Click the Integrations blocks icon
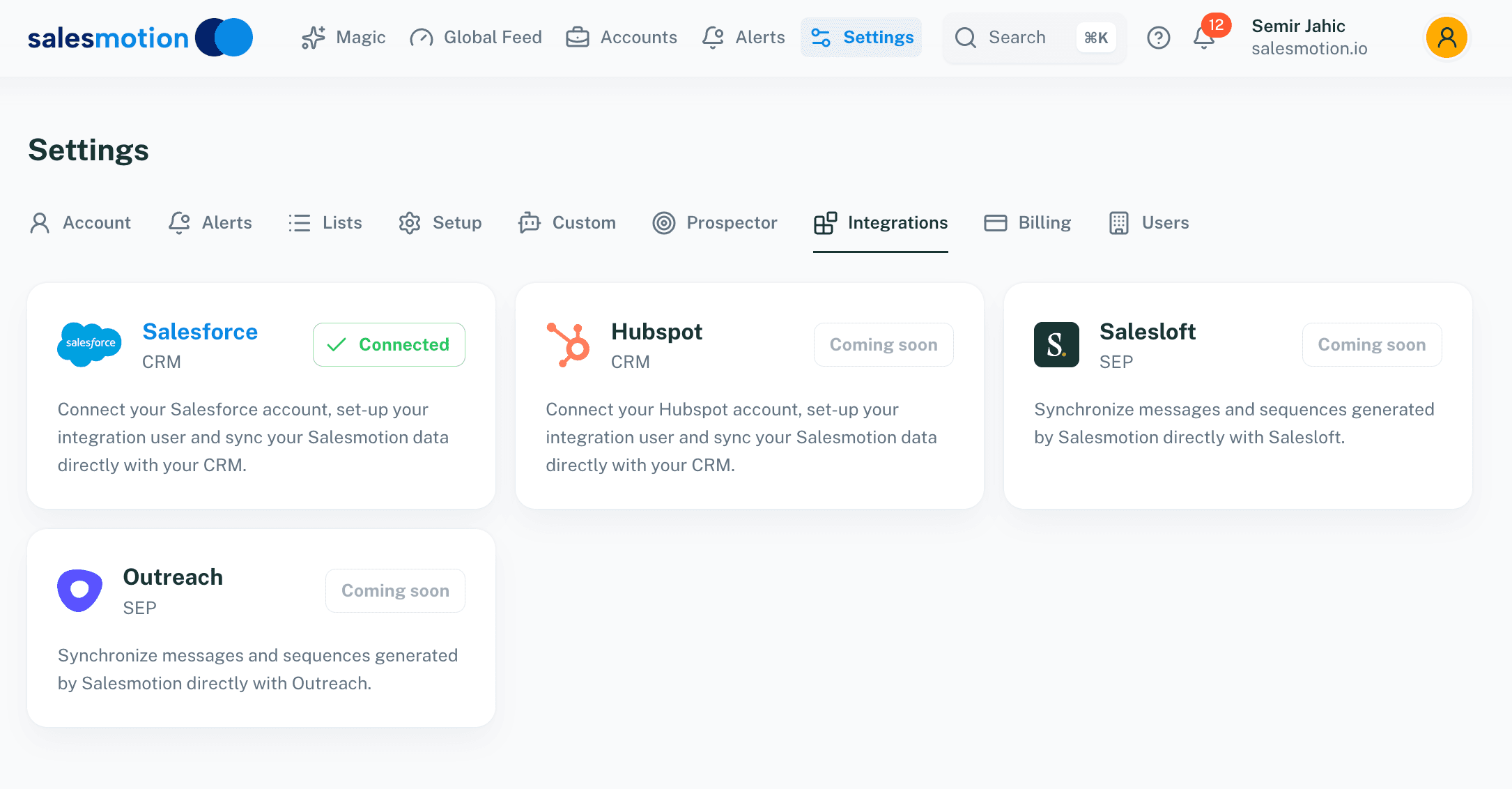 click(825, 223)
